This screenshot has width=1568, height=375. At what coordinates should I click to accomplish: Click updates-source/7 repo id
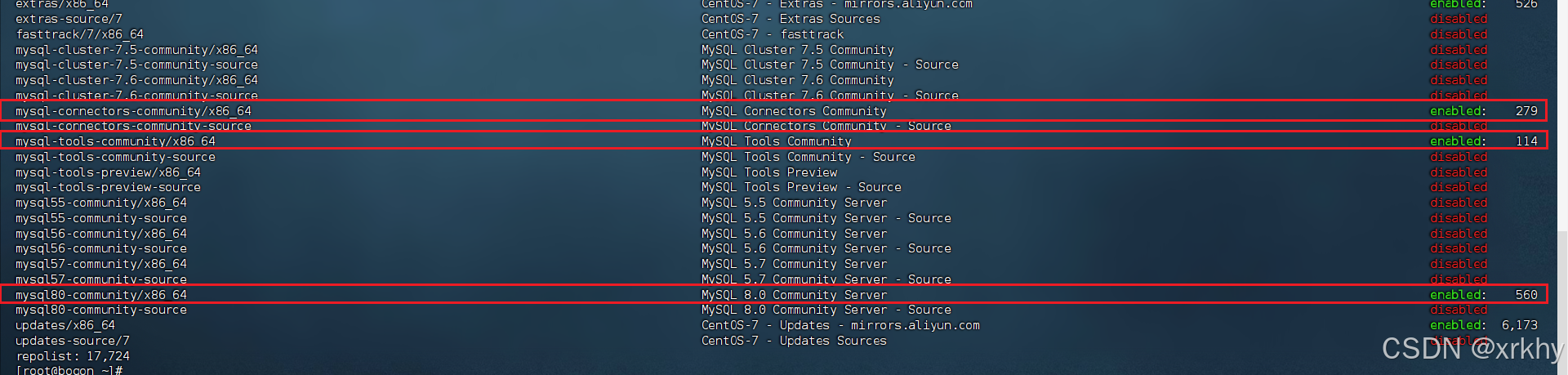click(x=73, y=341)
